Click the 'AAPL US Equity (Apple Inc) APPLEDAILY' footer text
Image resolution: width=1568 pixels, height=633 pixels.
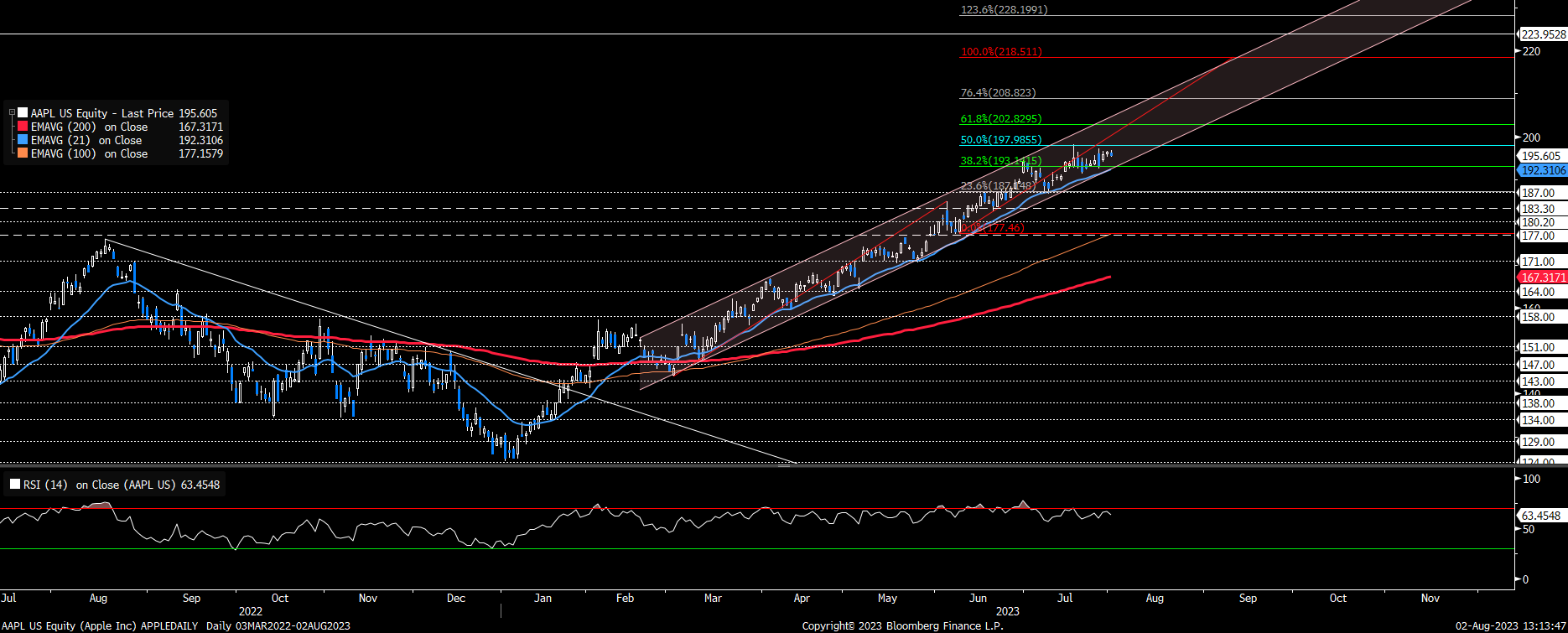click(100, 626)
